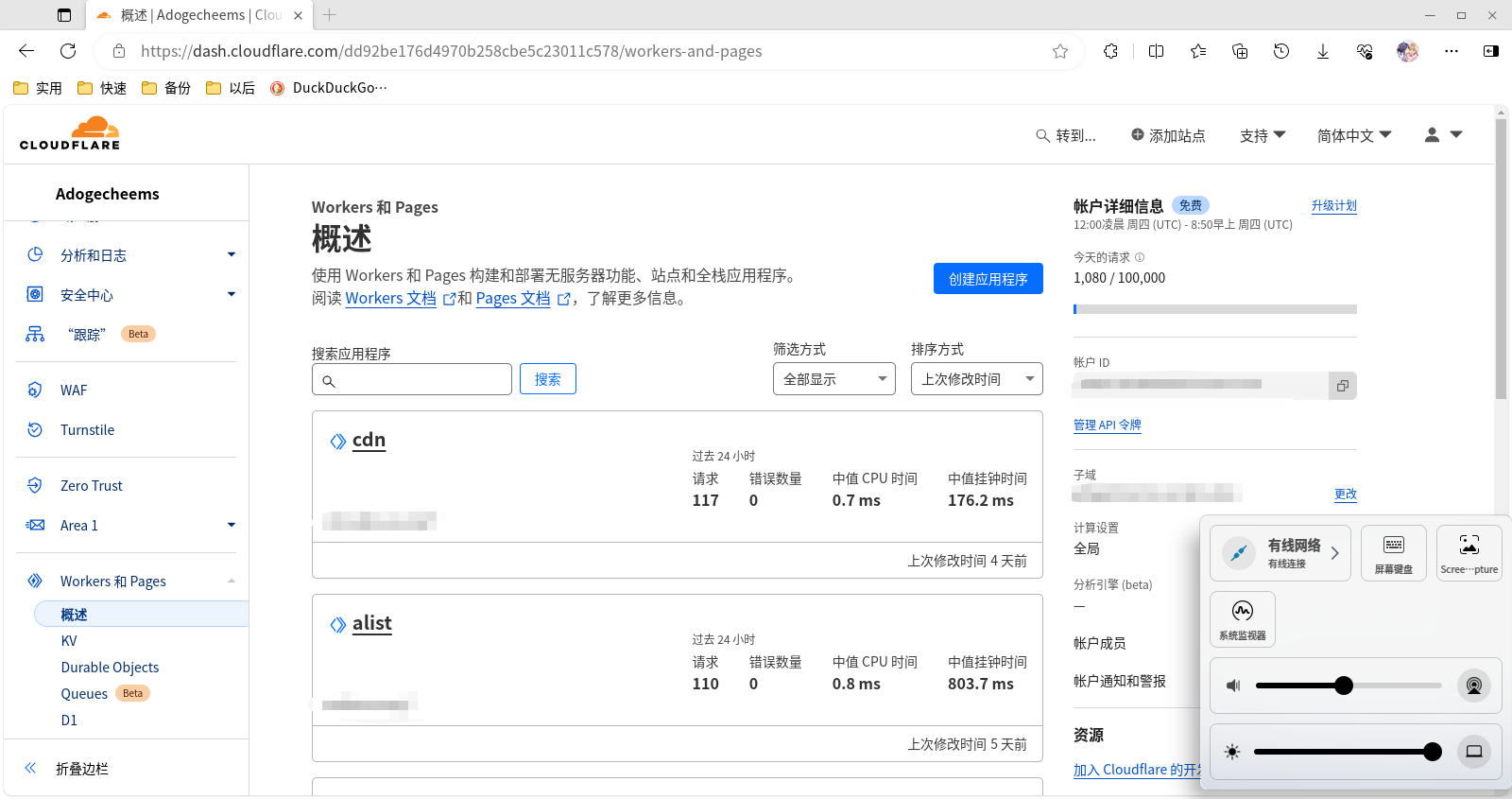Collapse the Workers 和 Pages section
The image size is (1512, 799).
tap(232, 581)
